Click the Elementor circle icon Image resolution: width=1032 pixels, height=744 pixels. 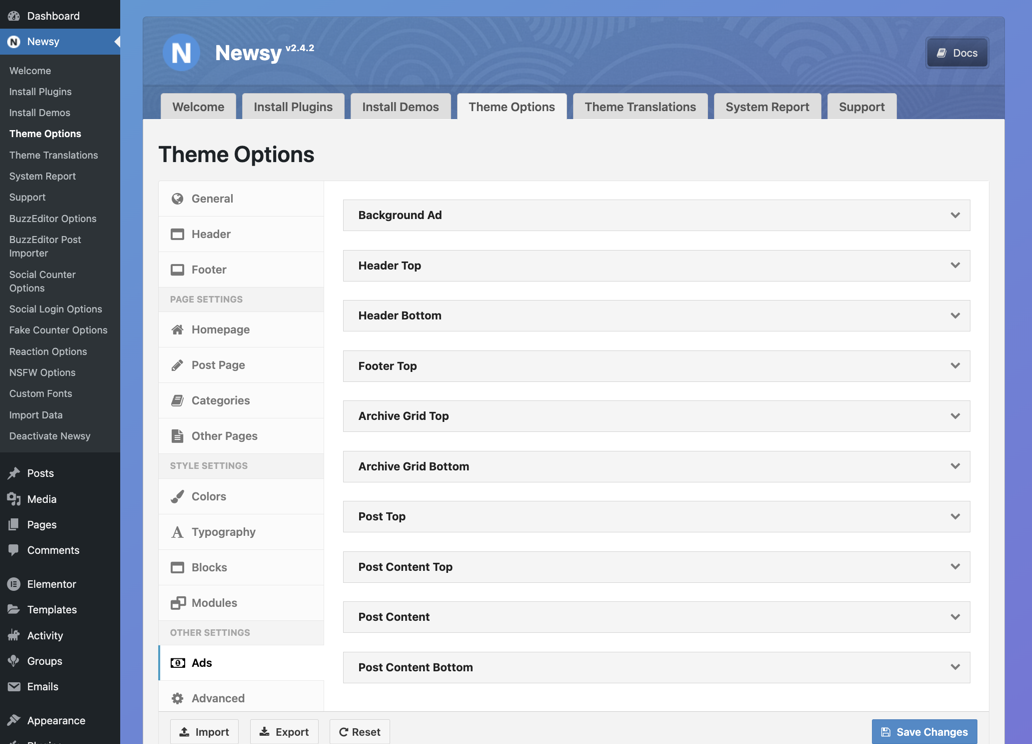coord(14,584)
